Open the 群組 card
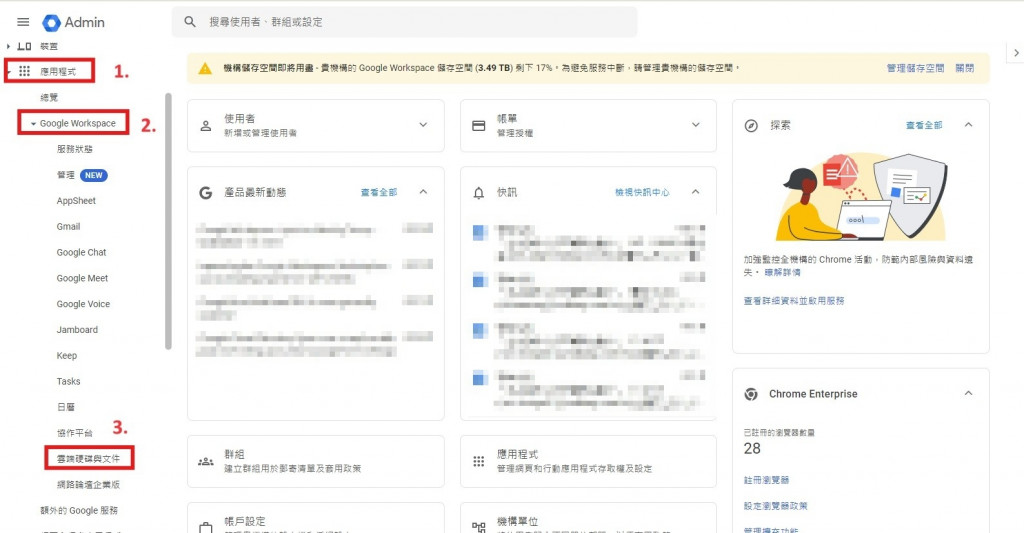 [315, 462]
